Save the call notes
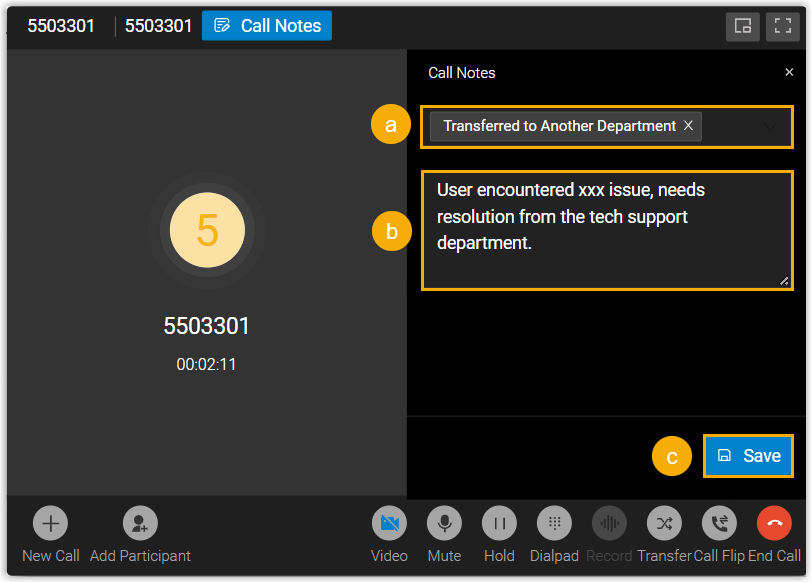 pyautogui.click(x=749, y=456)
